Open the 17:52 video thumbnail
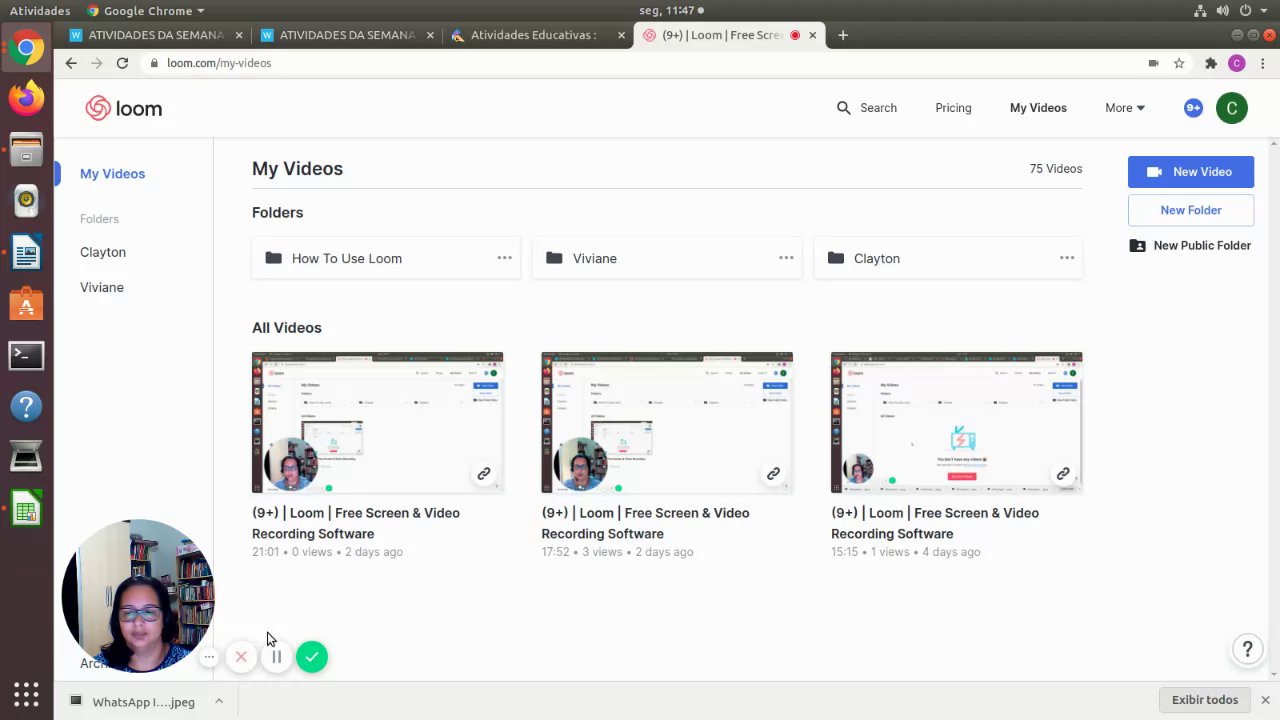This screenshot has width=1280, height=720. 667,423
